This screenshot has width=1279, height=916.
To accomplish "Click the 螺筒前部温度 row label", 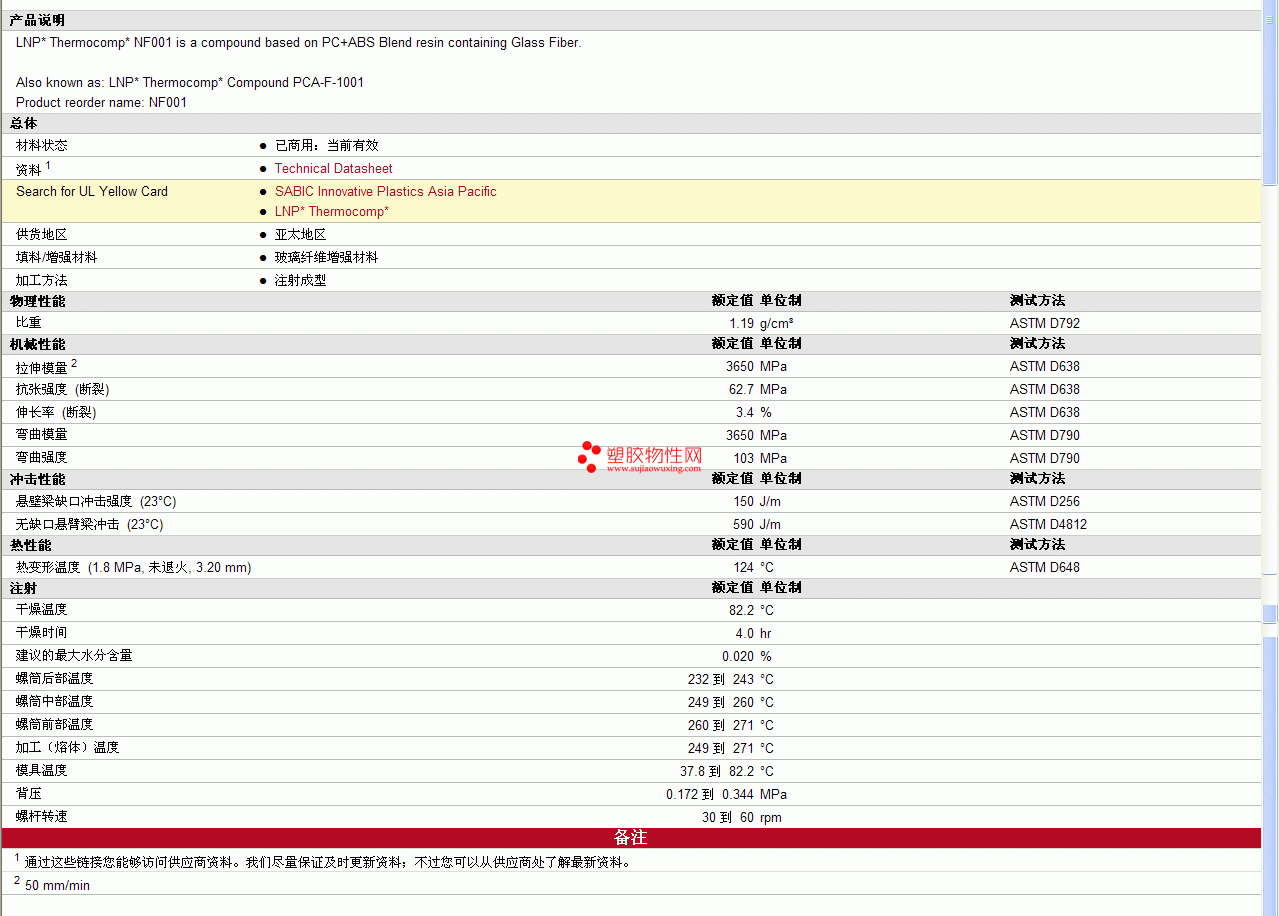I will coord(55,725).
